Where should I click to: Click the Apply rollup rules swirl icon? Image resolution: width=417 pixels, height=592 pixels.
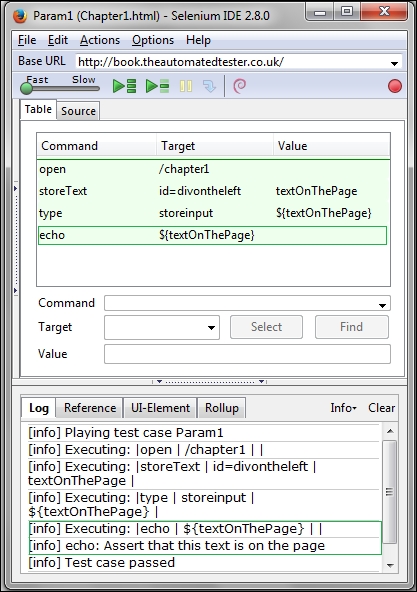coord(239,86)
